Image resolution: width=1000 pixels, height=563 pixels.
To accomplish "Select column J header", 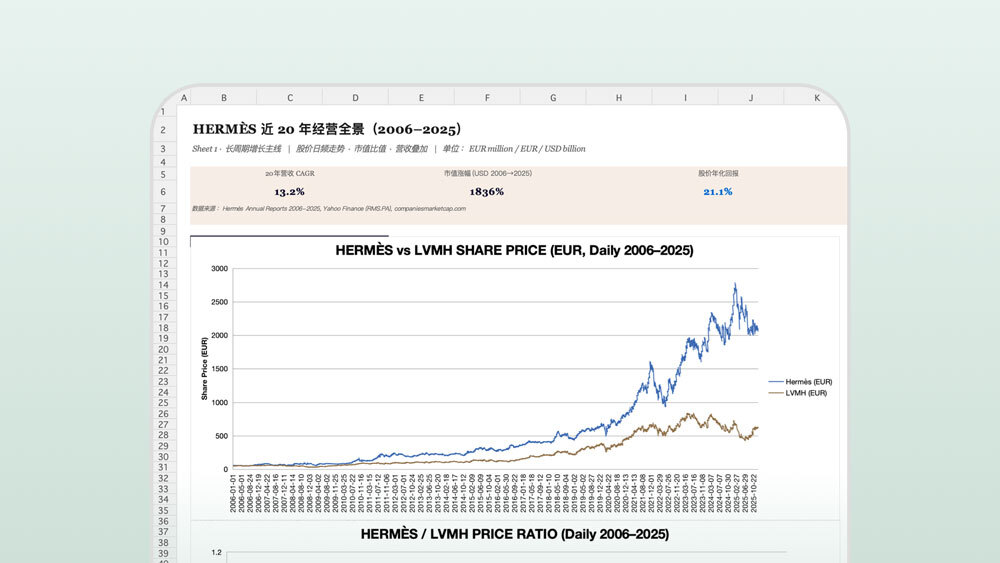I will [751, 98].
